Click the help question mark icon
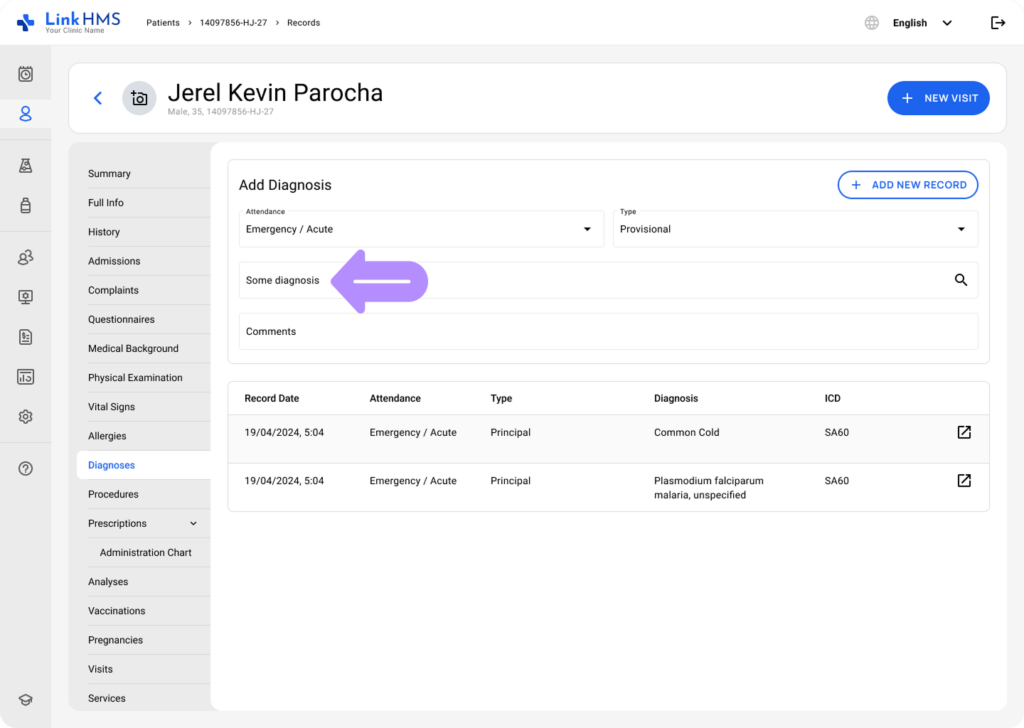The image size is (1024, 728). 26,468
